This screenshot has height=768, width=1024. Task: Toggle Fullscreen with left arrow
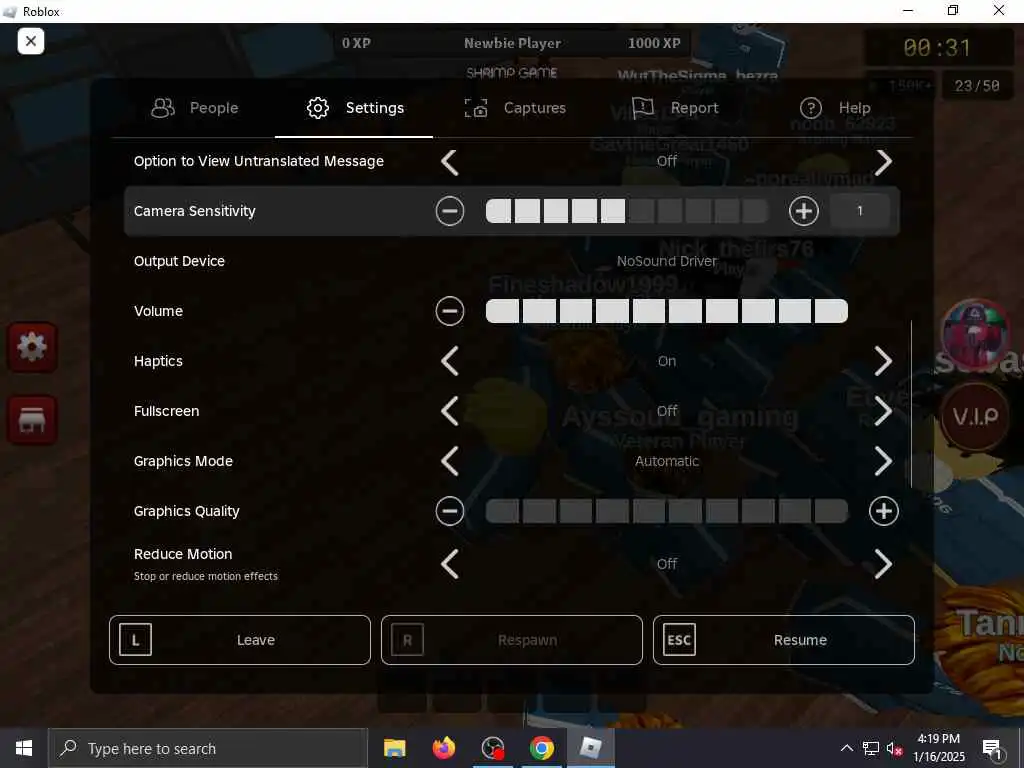[449, 411]
